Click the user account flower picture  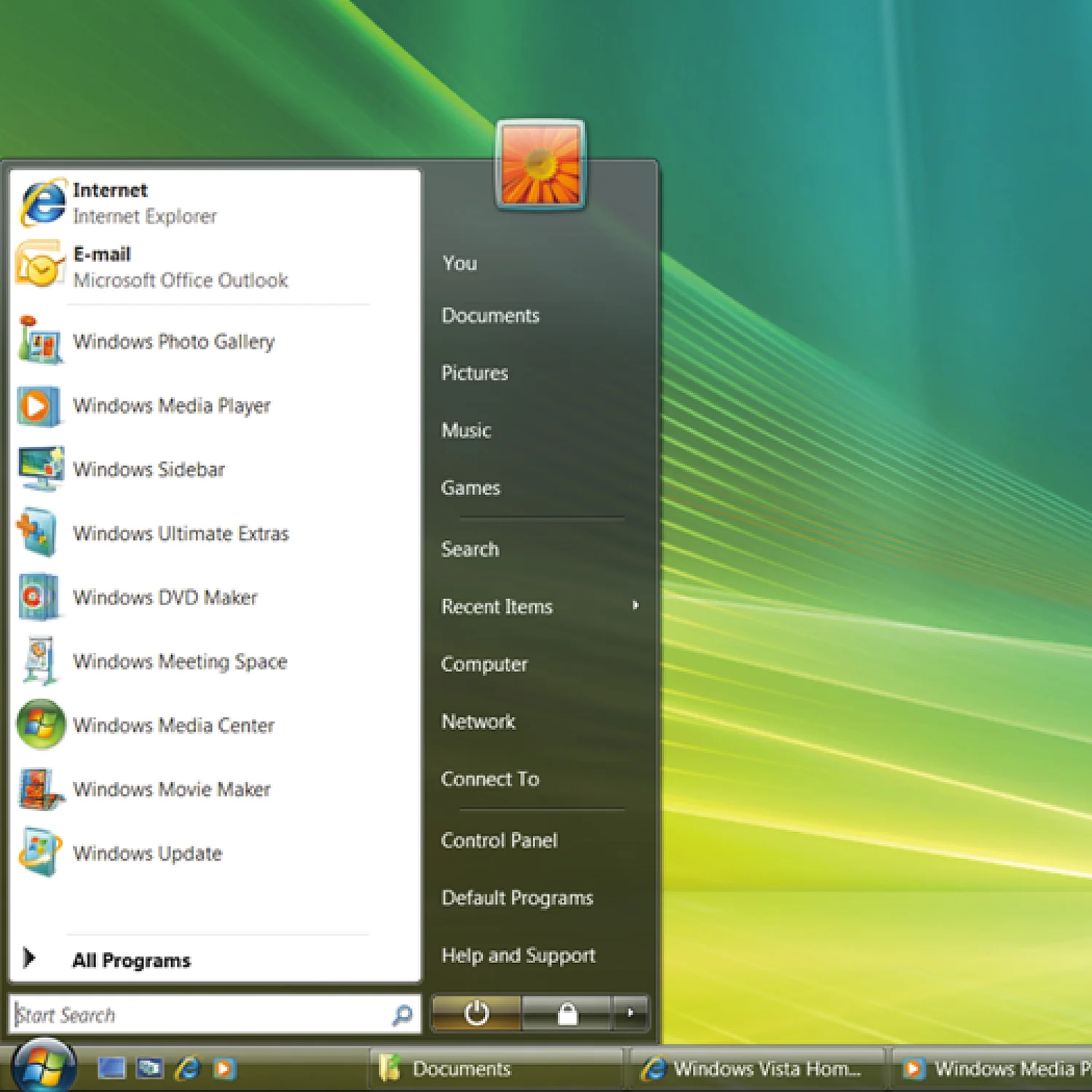pyautogui.click(x=540, y=165)
